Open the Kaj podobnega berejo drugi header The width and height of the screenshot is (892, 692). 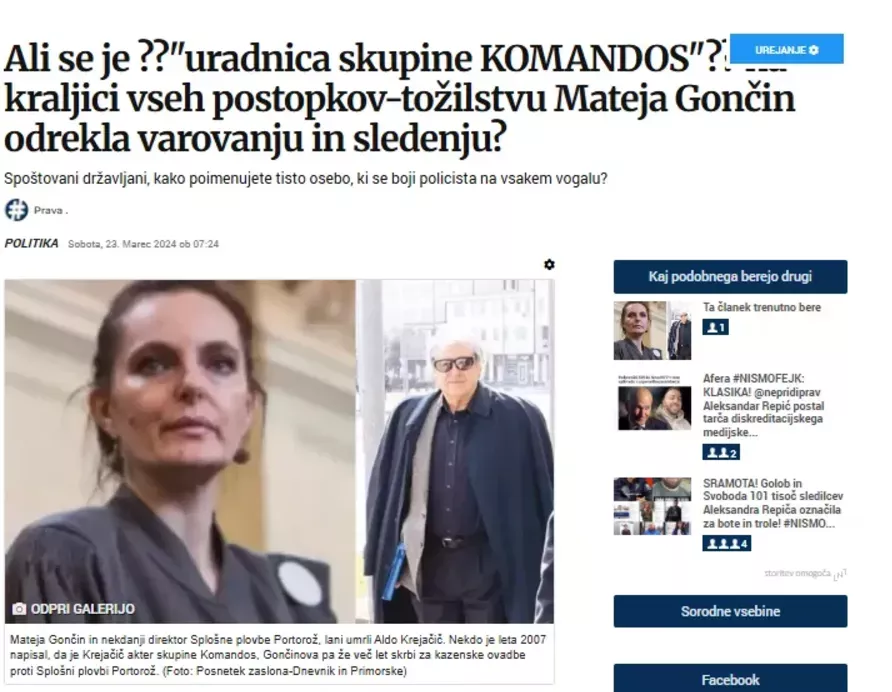(730, 277)
